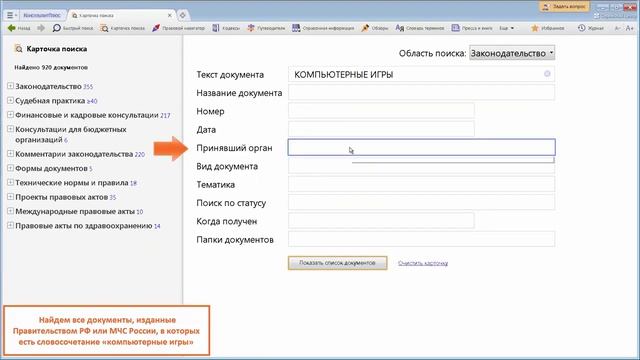Open Быстрый поиск from the toolbar

click(73, 28)
